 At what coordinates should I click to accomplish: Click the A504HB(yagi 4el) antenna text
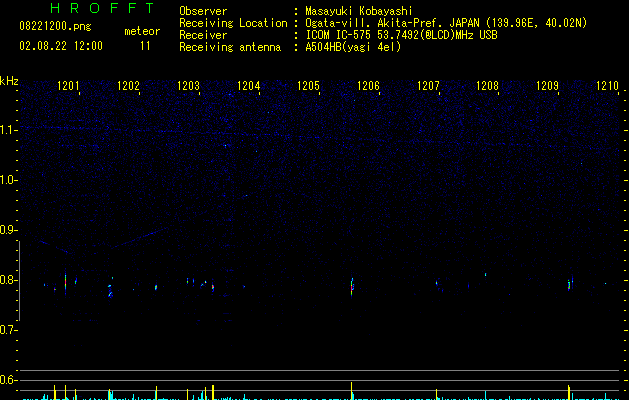353,47
